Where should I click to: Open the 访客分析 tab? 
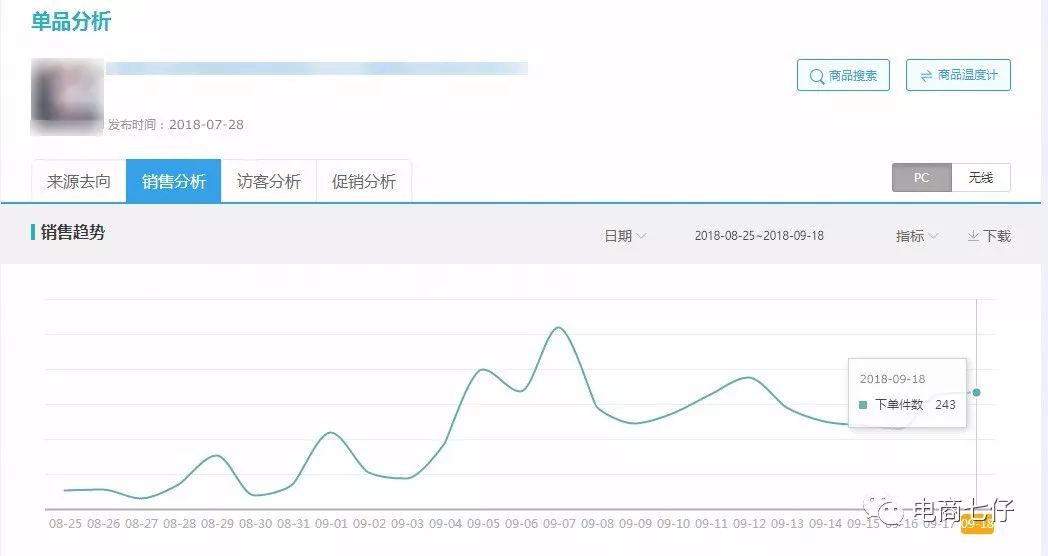269,181
